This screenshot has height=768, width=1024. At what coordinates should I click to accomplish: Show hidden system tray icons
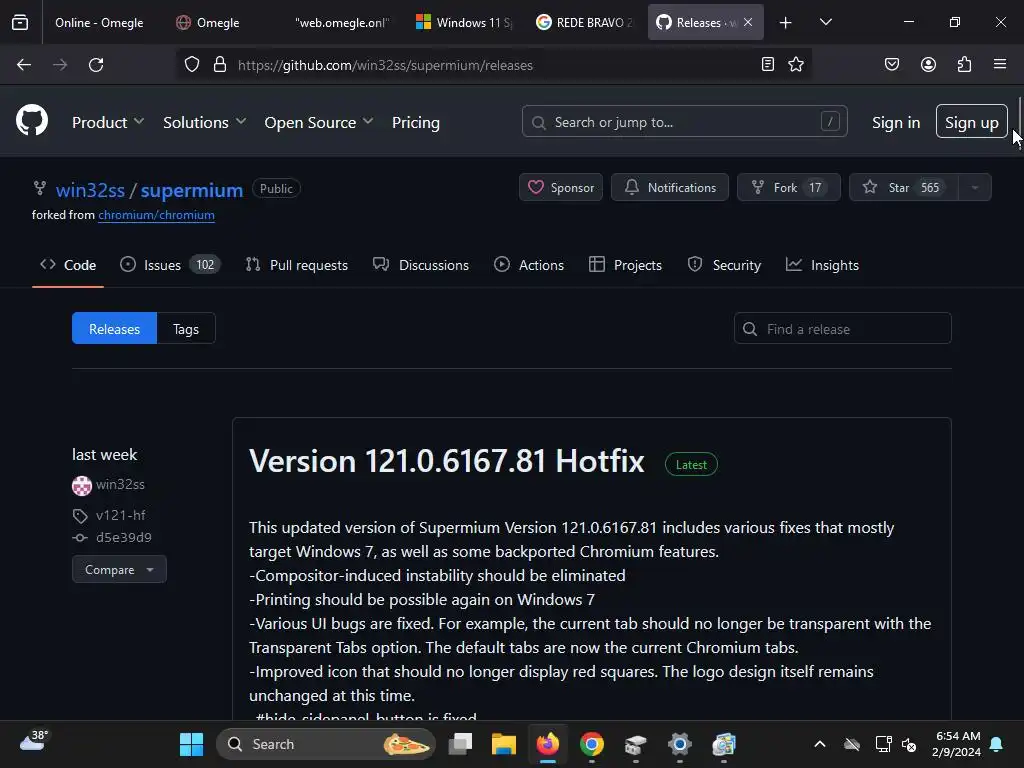pos(820,744)
